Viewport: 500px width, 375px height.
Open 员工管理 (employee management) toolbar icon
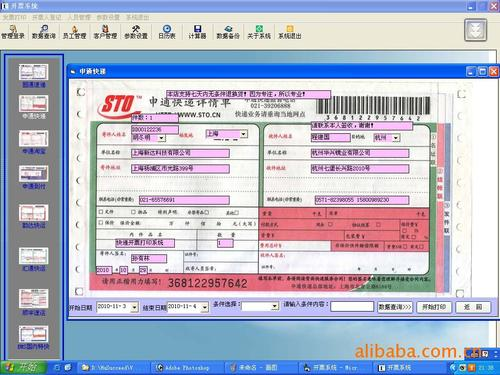click(75, 32)
